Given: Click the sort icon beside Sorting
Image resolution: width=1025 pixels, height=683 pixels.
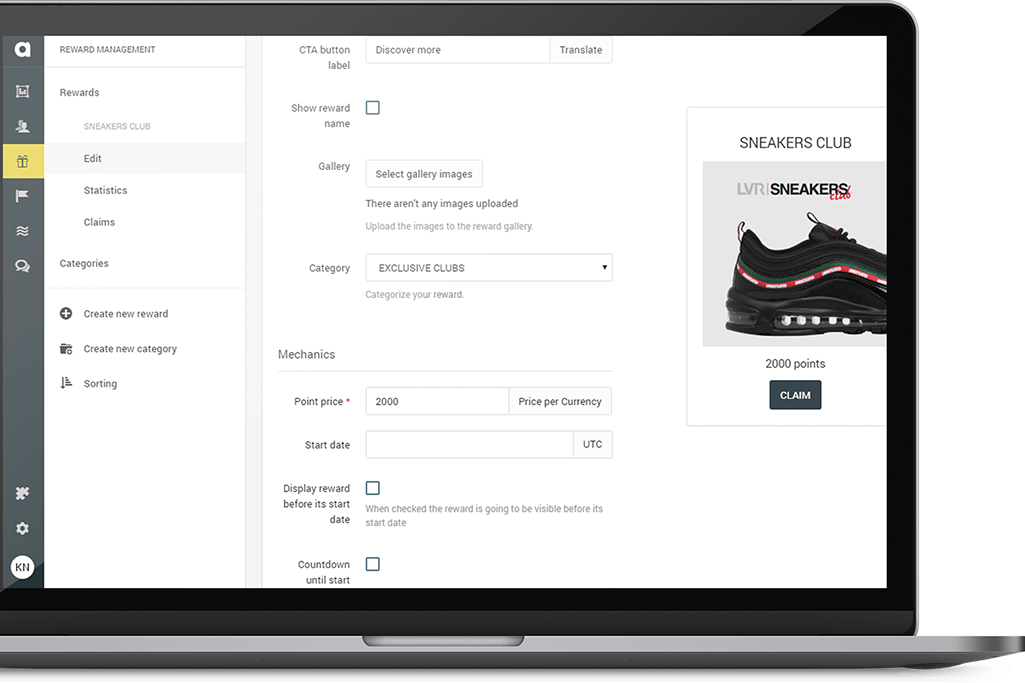Looking at the screenshot, I should click(66, 383).
